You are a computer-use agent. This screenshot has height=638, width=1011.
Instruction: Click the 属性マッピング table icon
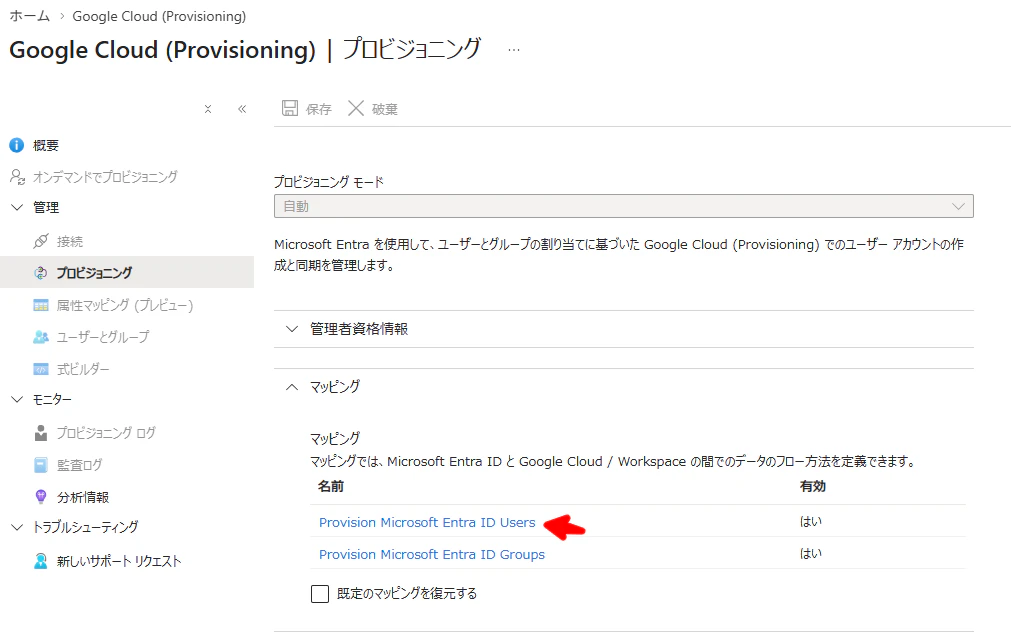point(41,305)
